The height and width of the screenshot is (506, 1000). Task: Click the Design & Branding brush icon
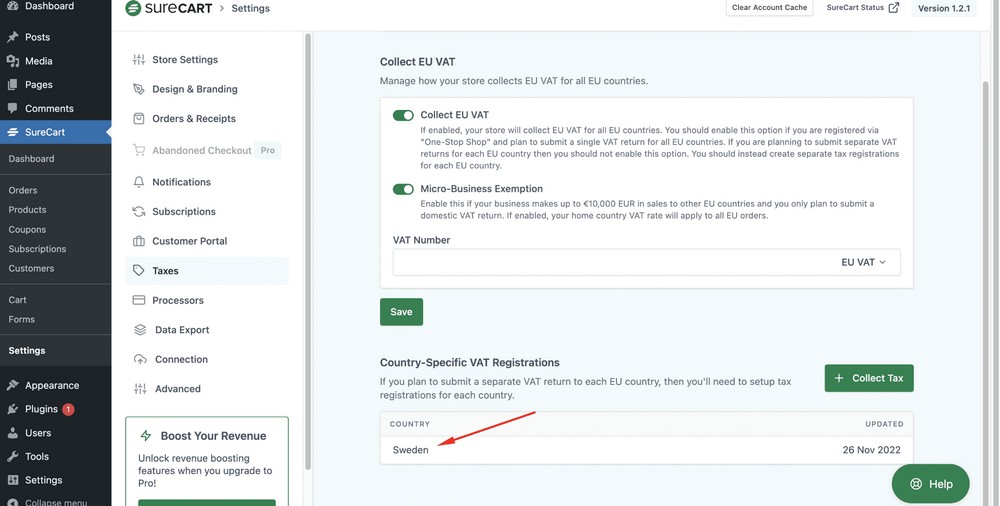[139, 89]
